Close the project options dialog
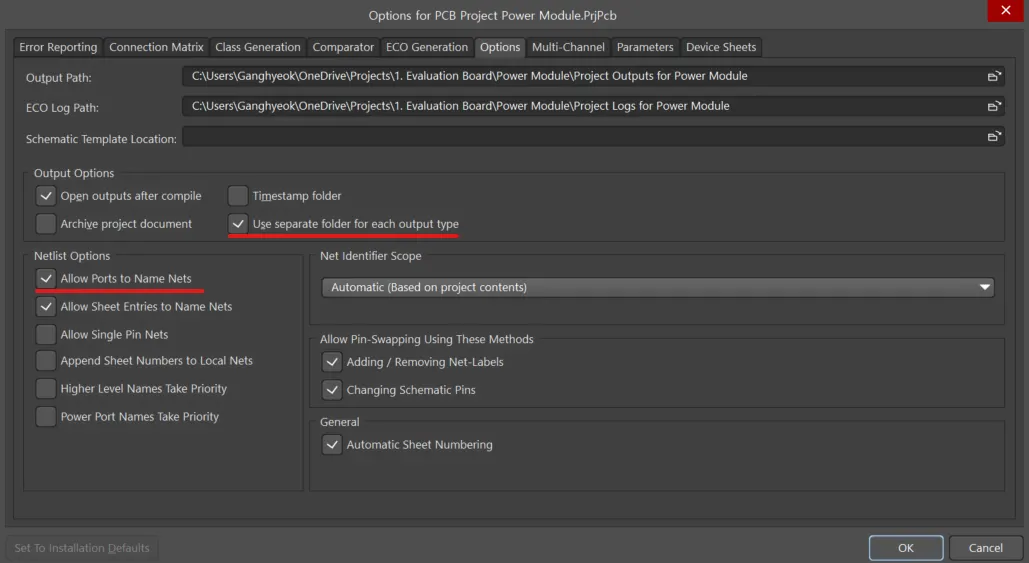This screenshot has width=1029, height=563. [1005, 10]
